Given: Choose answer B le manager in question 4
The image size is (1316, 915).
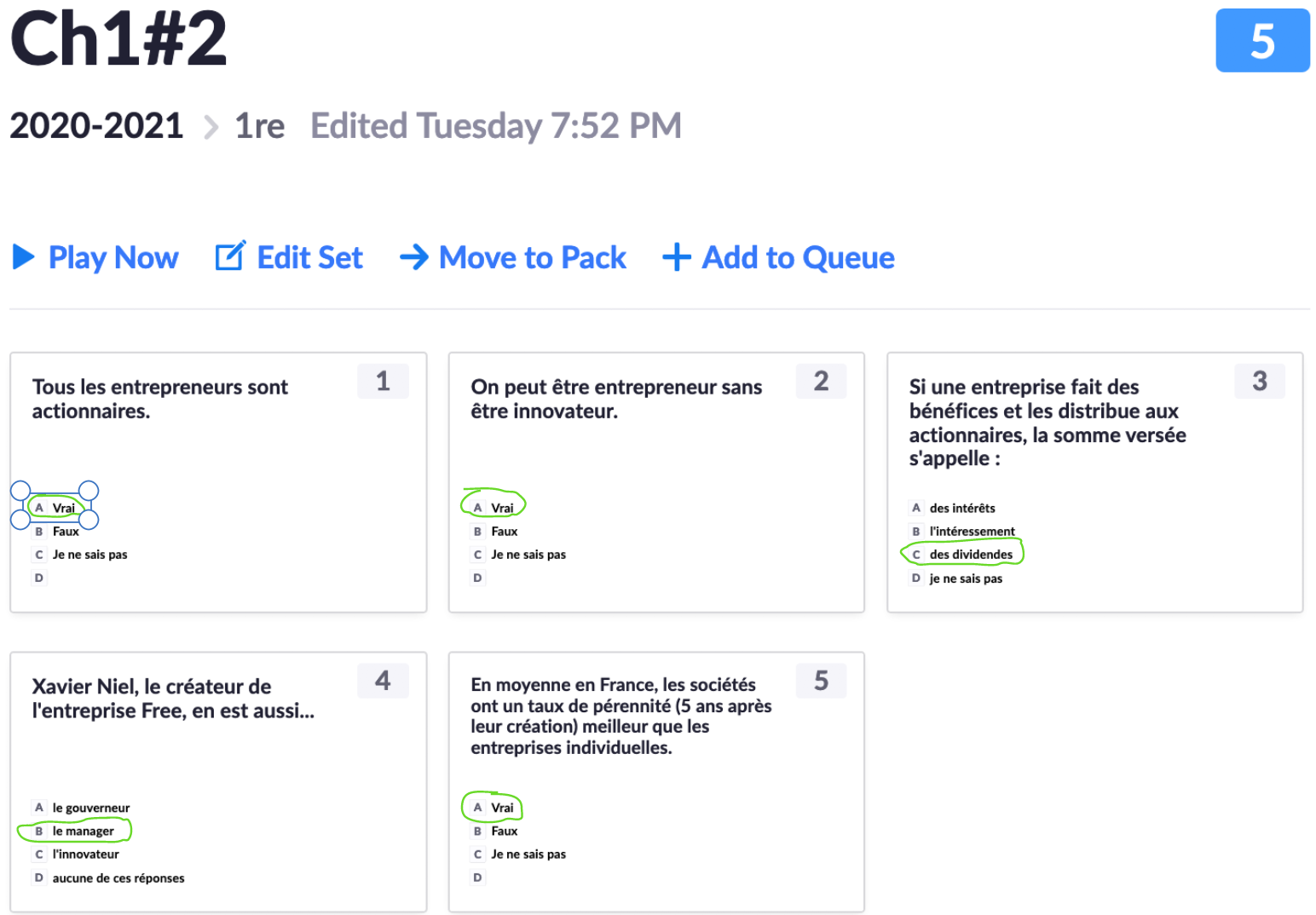Looking at the screenshot, I should coord(83,831).
